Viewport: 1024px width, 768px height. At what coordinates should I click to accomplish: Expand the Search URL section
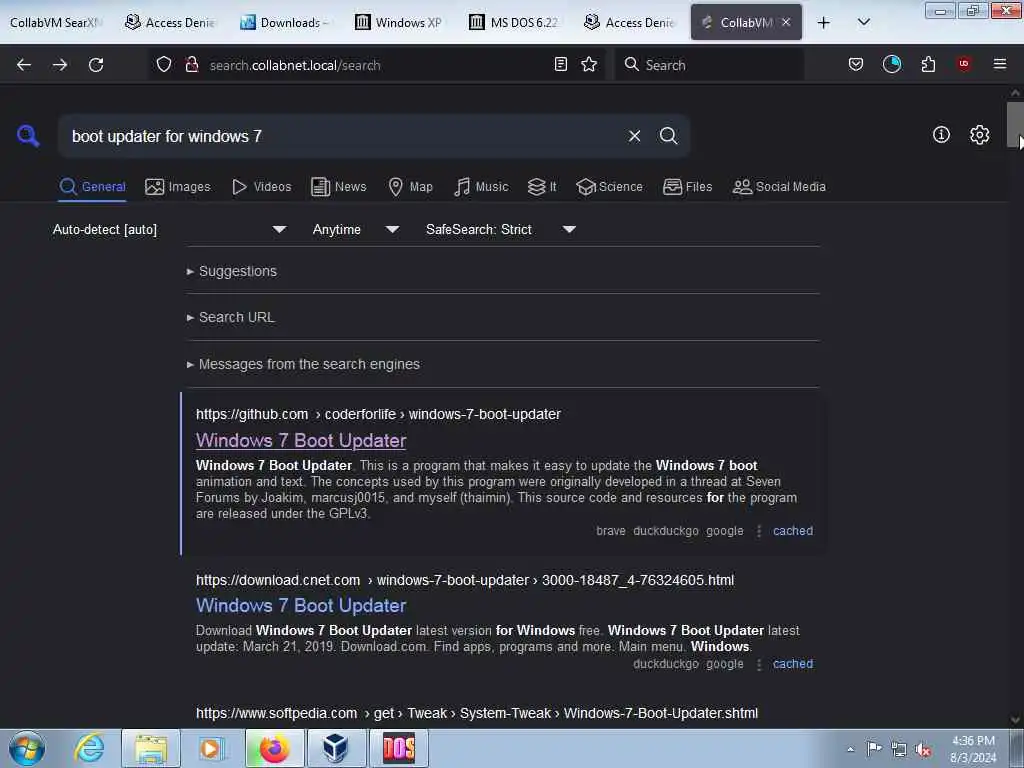click(231, 317)
